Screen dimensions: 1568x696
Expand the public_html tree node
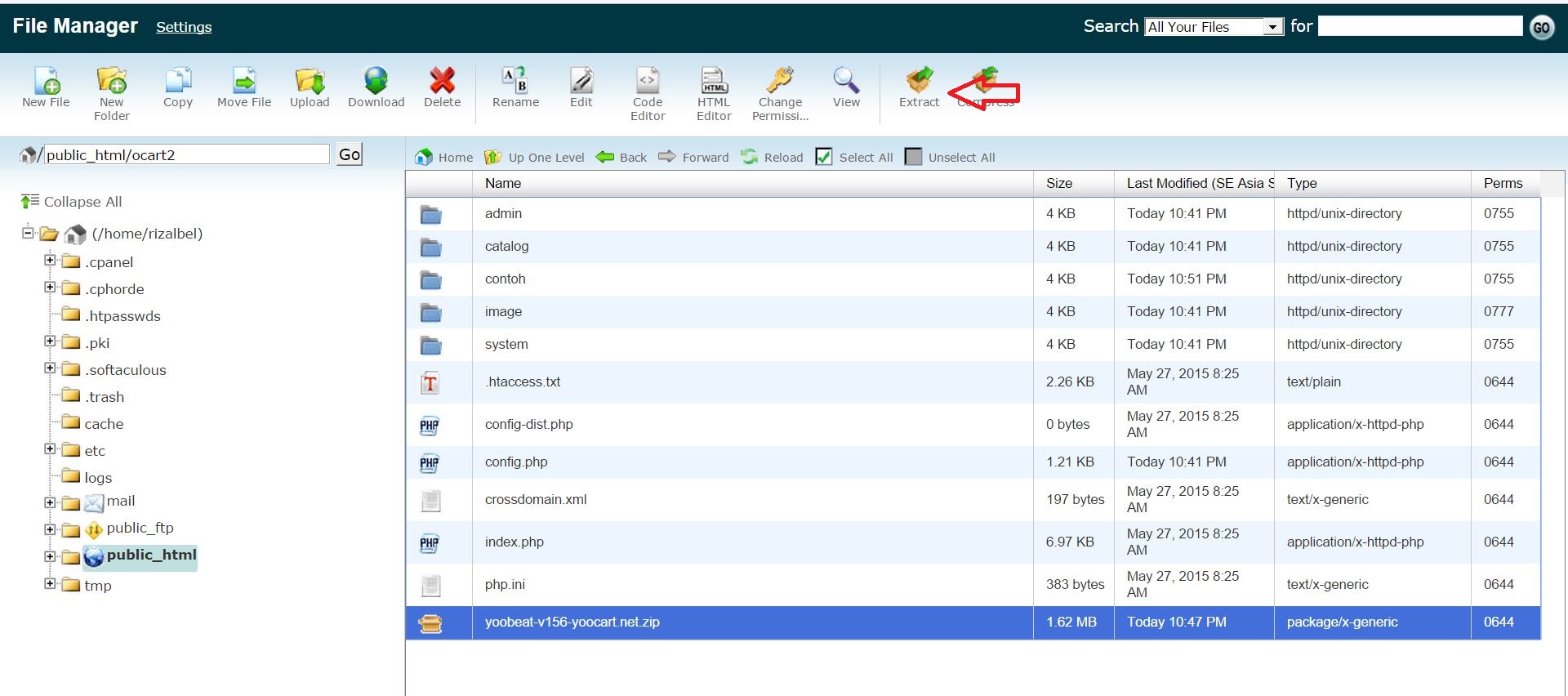[x=50, y=556]
